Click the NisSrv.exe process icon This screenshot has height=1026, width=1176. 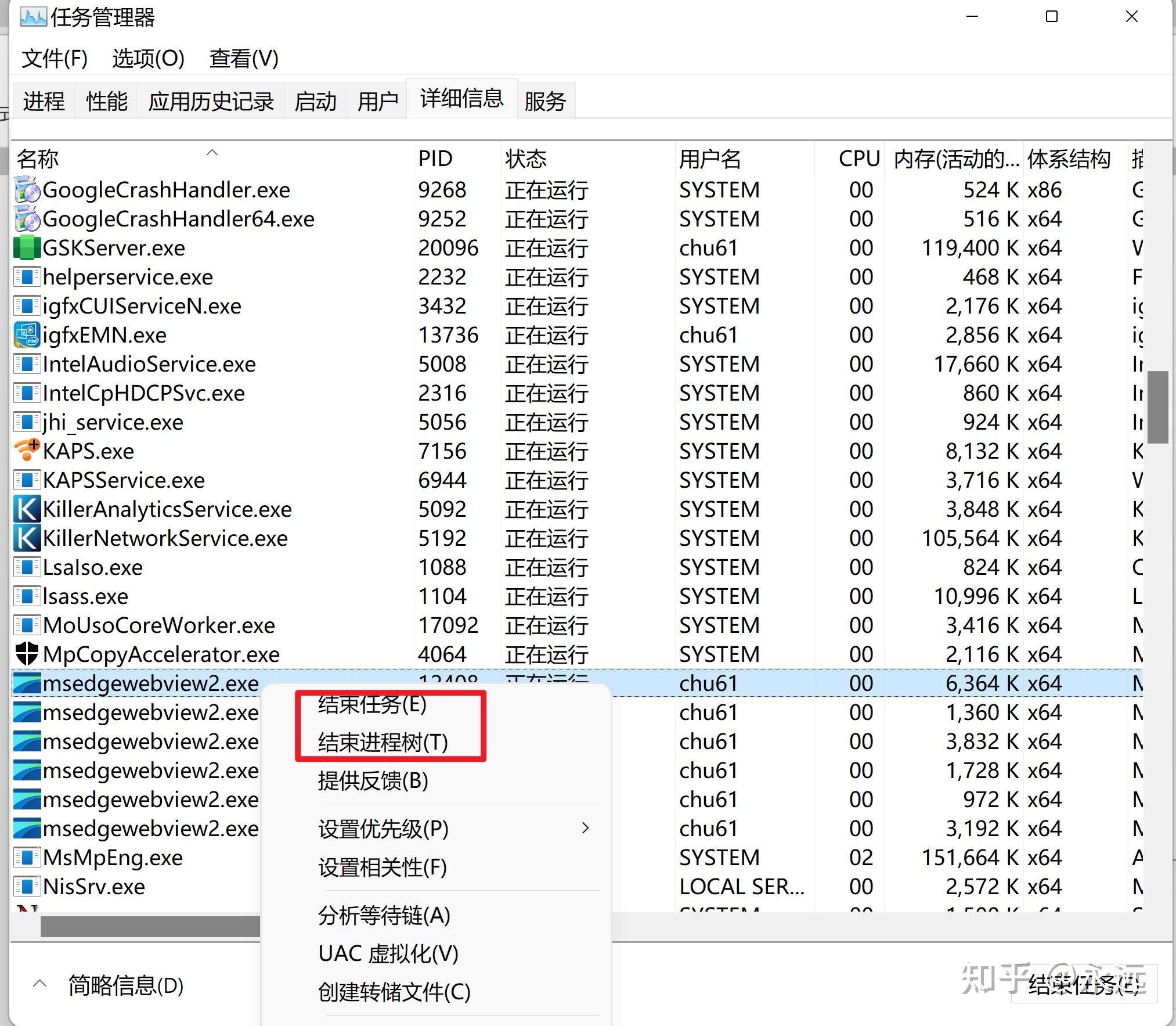tap(27, 887)
